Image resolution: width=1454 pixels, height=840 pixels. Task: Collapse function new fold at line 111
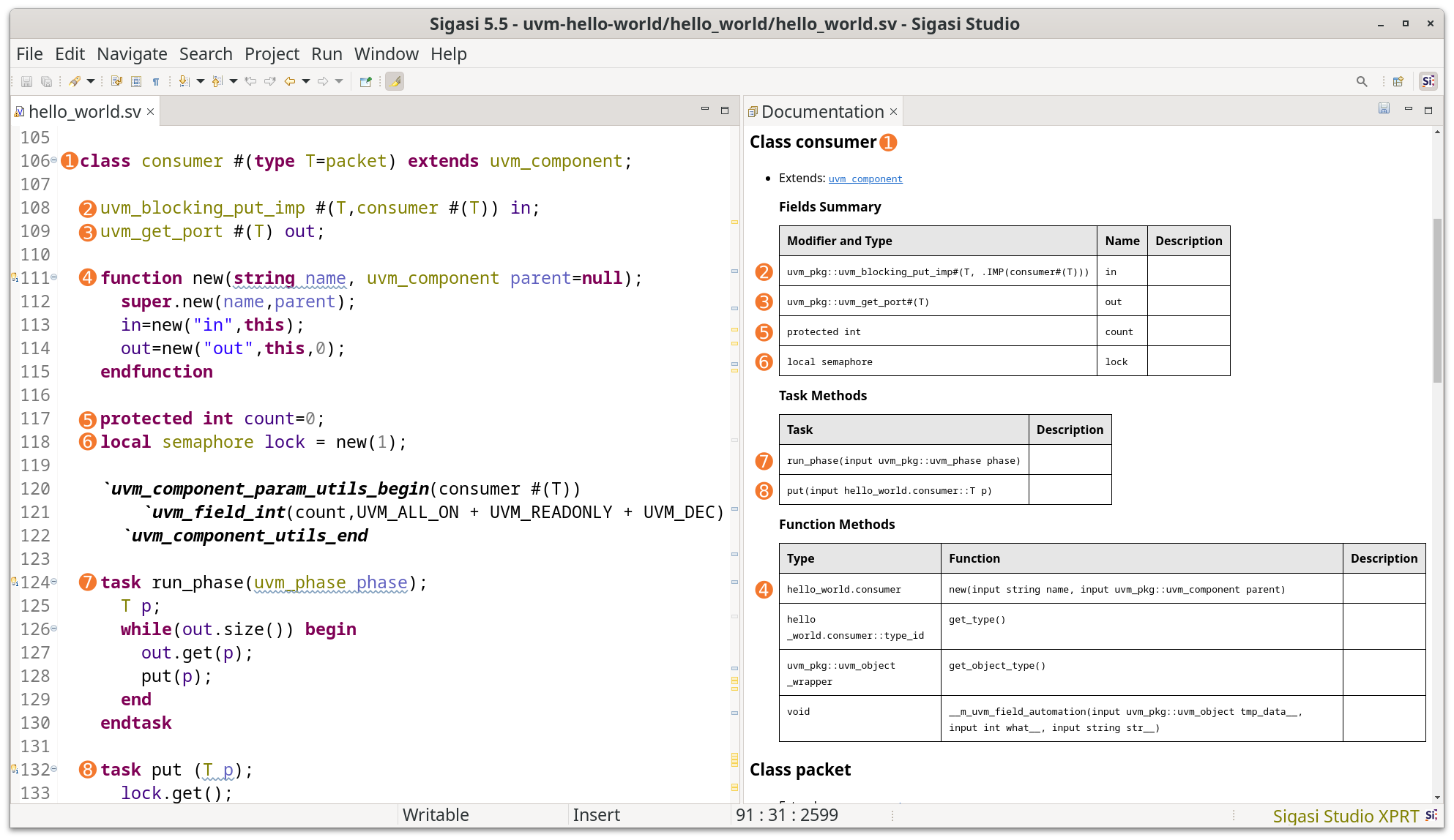click(x=54, y=277)
